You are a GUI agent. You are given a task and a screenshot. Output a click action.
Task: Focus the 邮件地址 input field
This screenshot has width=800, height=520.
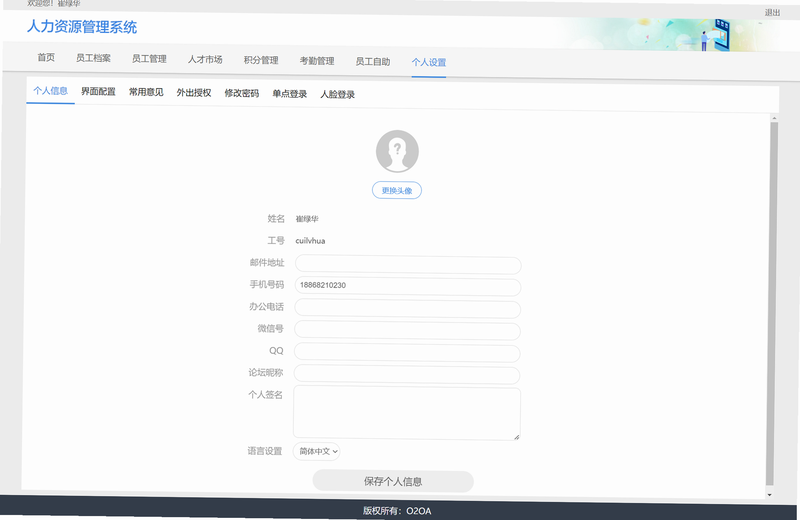pyautogui.click(x=408, y=264)
